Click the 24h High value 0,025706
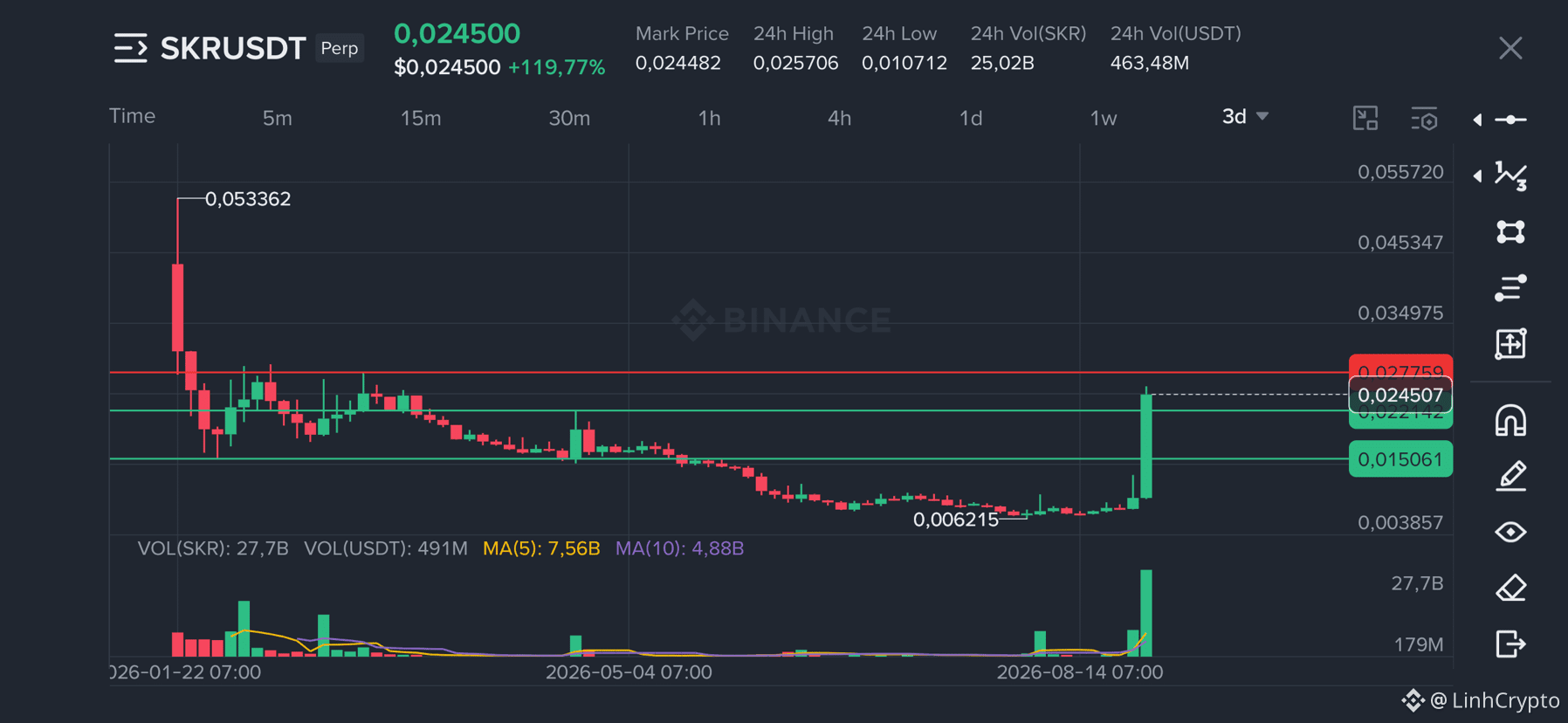This screenshot has height=723, width=1568. click(795, 63)
